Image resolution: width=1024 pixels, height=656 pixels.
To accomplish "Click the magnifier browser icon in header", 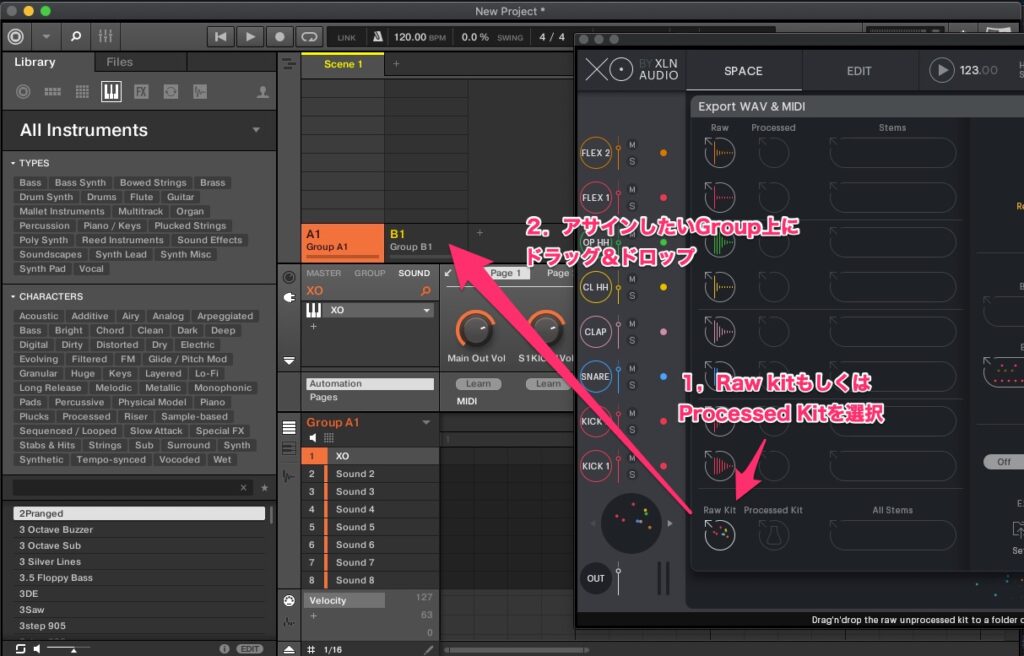I will tap(76, 37).
